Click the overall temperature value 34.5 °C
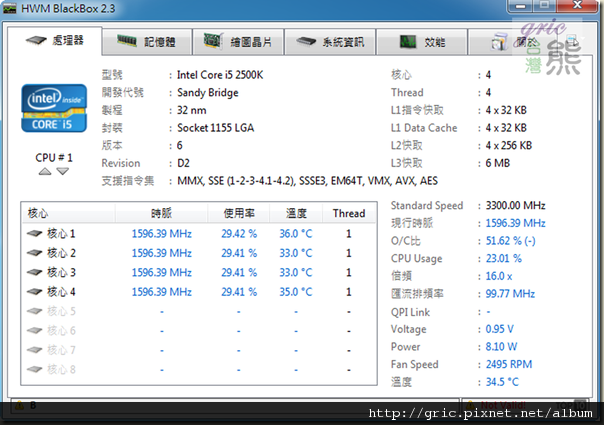Viewport: 604px width, 425px height. click(x=502, y=382)
